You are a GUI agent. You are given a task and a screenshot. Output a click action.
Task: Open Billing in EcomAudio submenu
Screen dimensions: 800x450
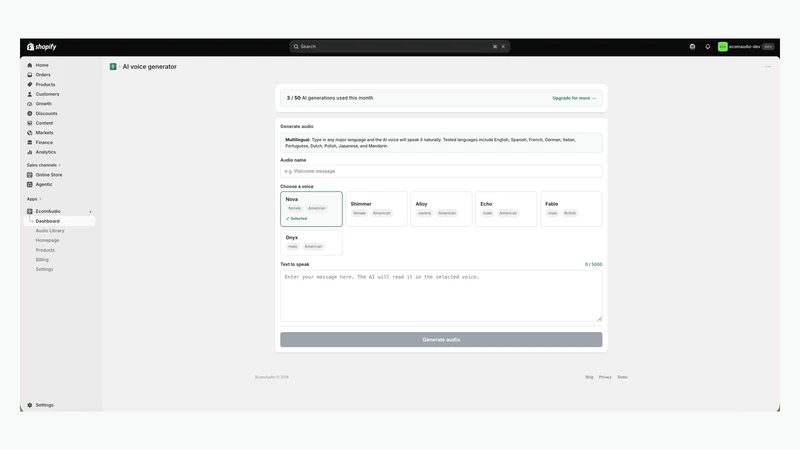[x=42, y=260]
